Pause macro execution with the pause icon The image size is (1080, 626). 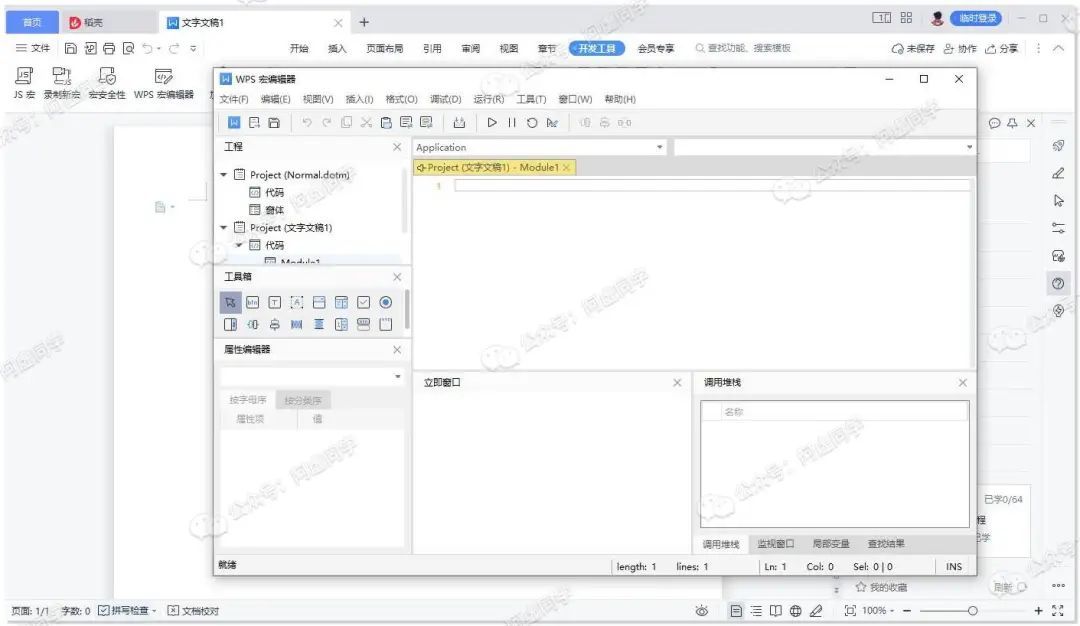click(512, 123)
